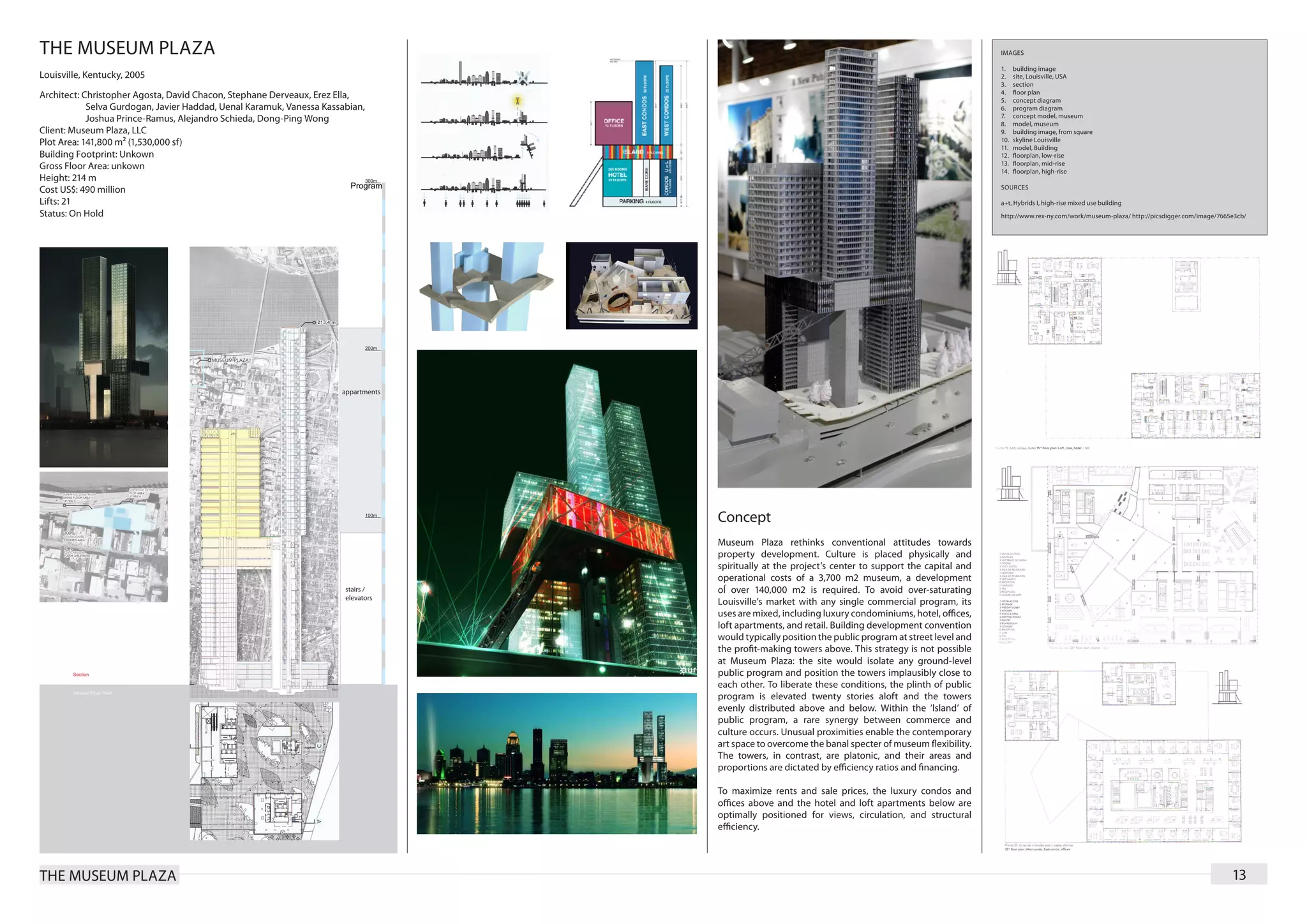
Task: Select the text Louisville, Kentucky, 2005
Action: [x=92, y=75]
